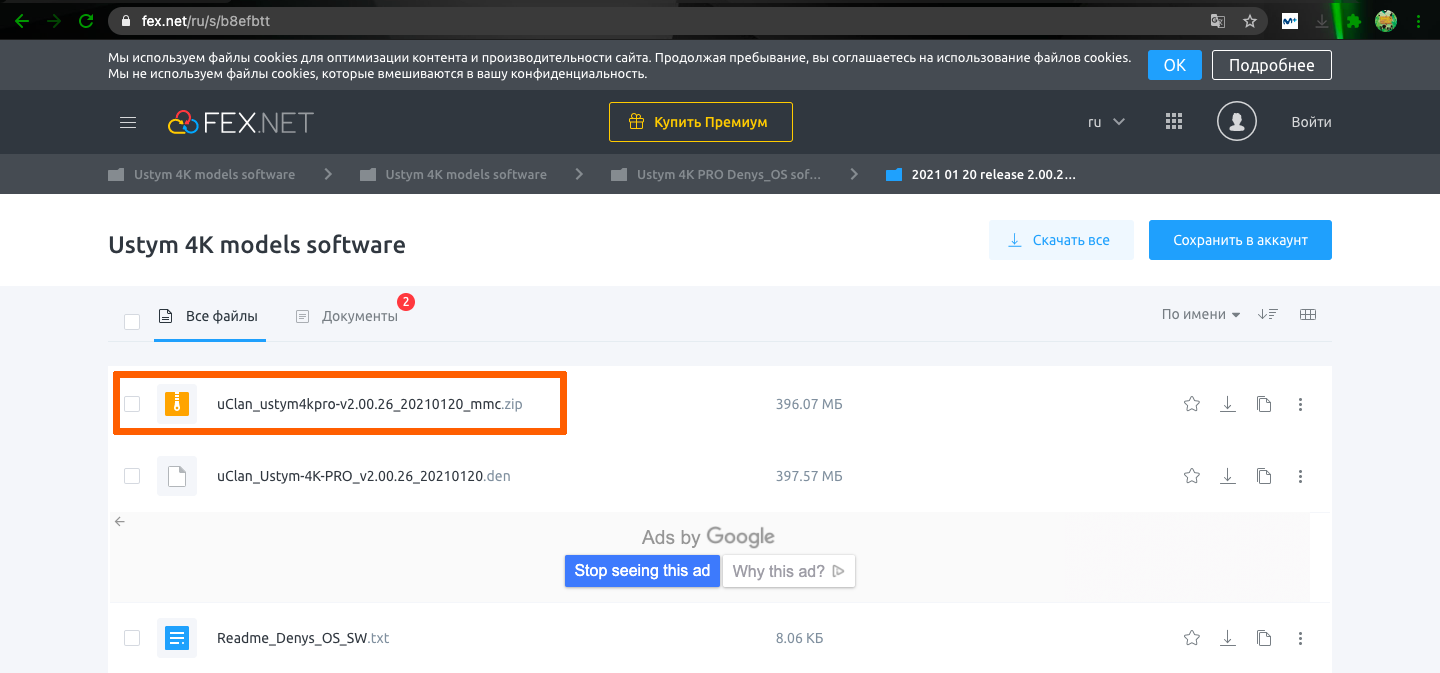Image resolution: width=1440 pixels, height=673 pixels.
Task: Click the apps grid icon in header
Action: point(1174,122)
